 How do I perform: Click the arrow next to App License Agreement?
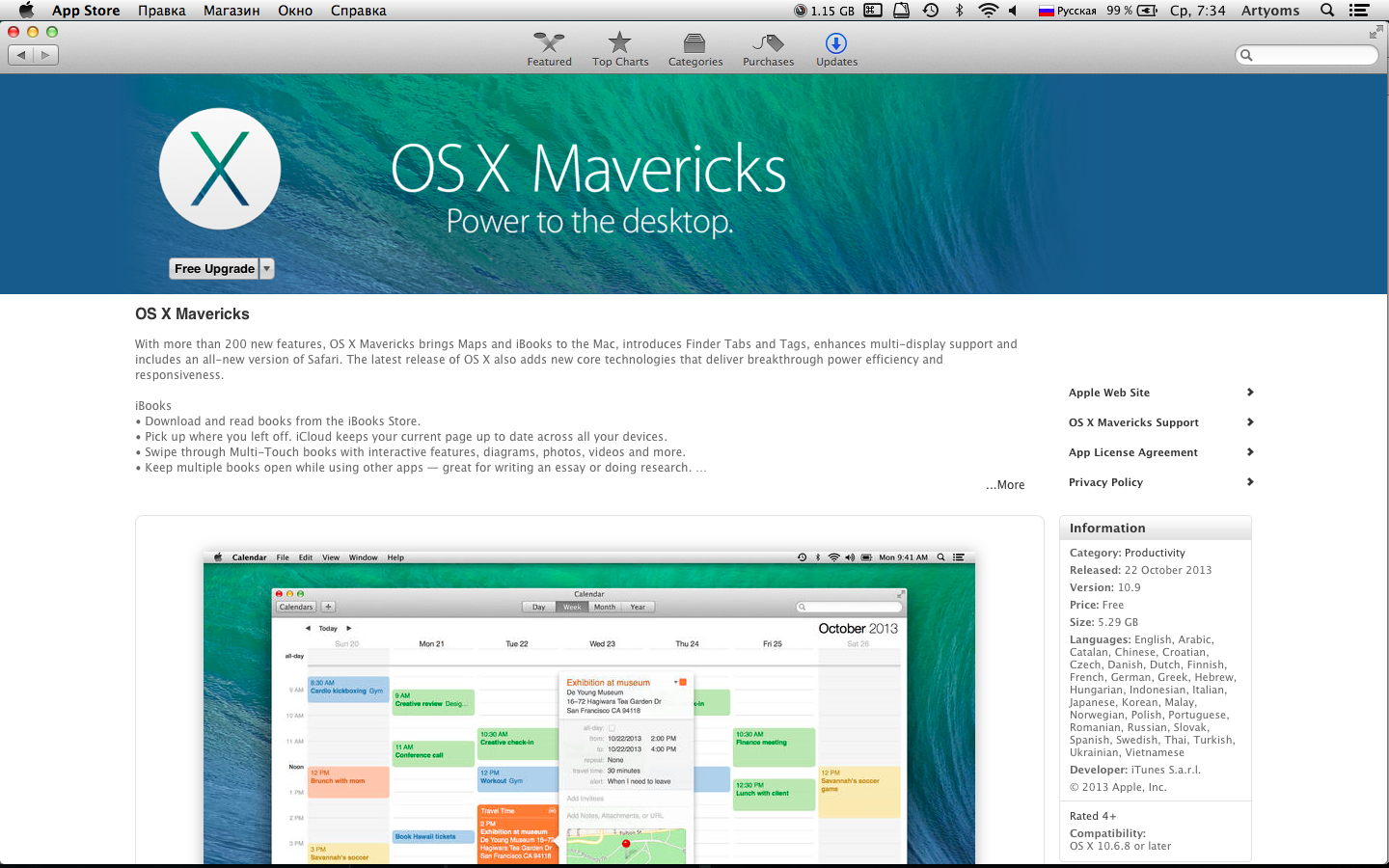pyautogui.click(x=1250, y=451)
